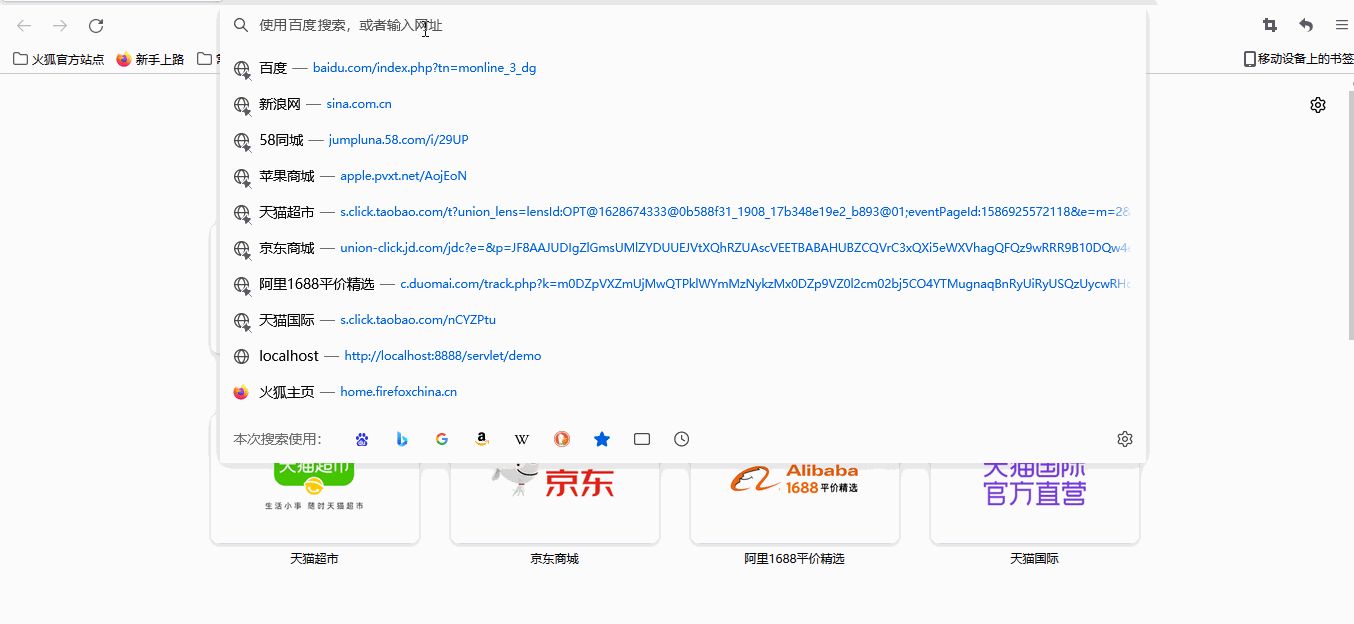Click the browser forward arrow button
1354x624 pixels.
click(60, 26)
